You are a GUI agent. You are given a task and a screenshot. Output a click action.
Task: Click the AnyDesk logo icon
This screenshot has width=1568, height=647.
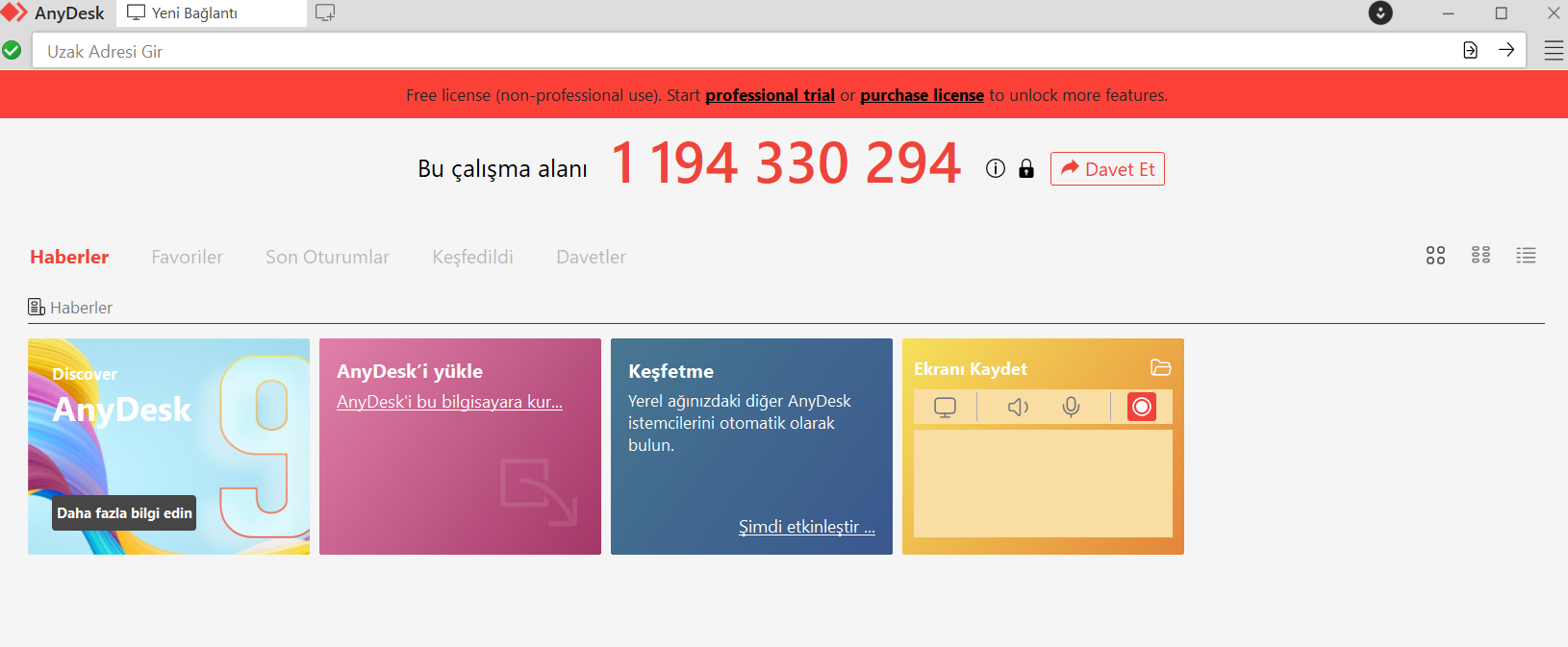click(14, 12)
